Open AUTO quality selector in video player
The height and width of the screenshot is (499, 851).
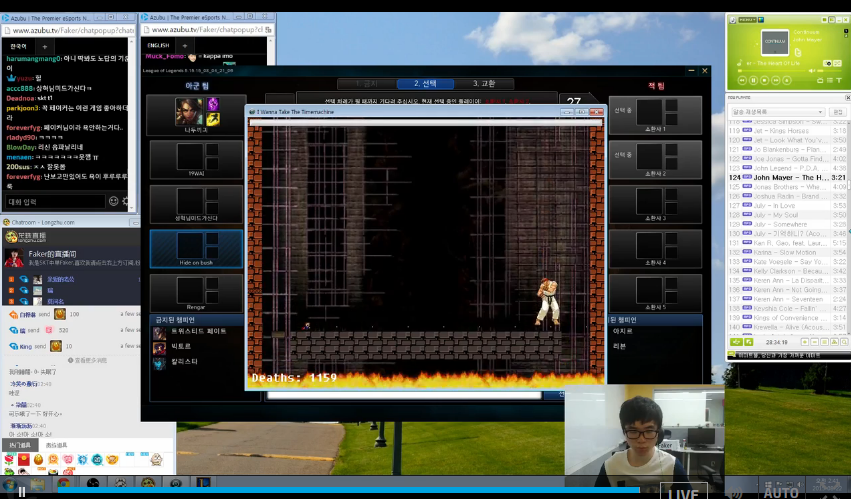pos(780,493)
